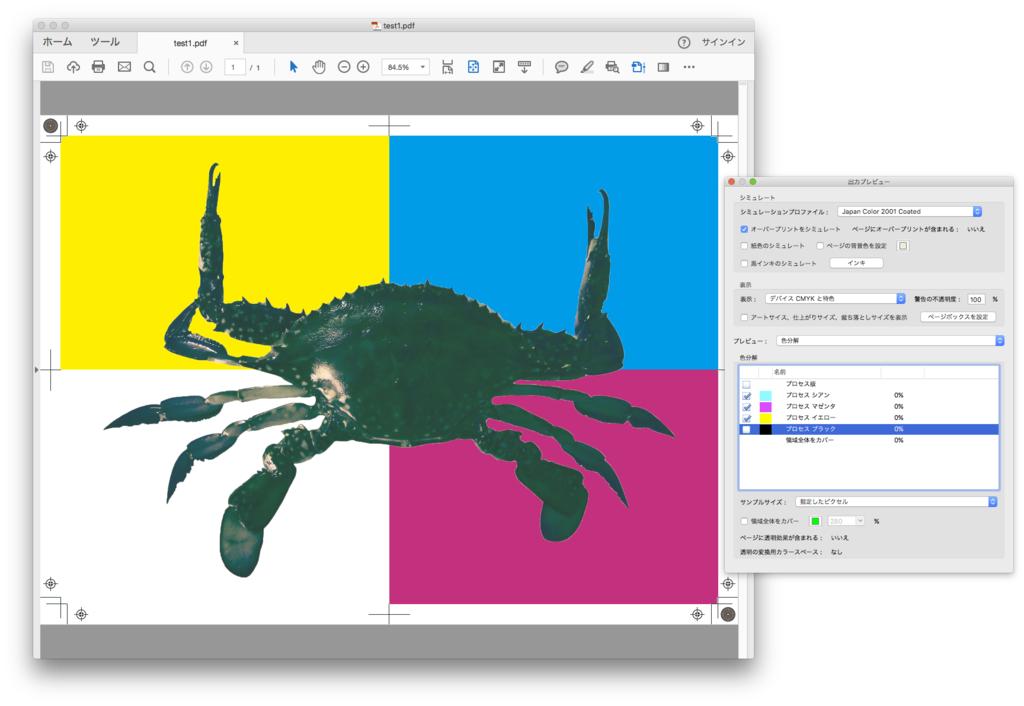Zoom out with minus icon
The height and width of the screenshot is (706, 1024).
tap(344, 67)
